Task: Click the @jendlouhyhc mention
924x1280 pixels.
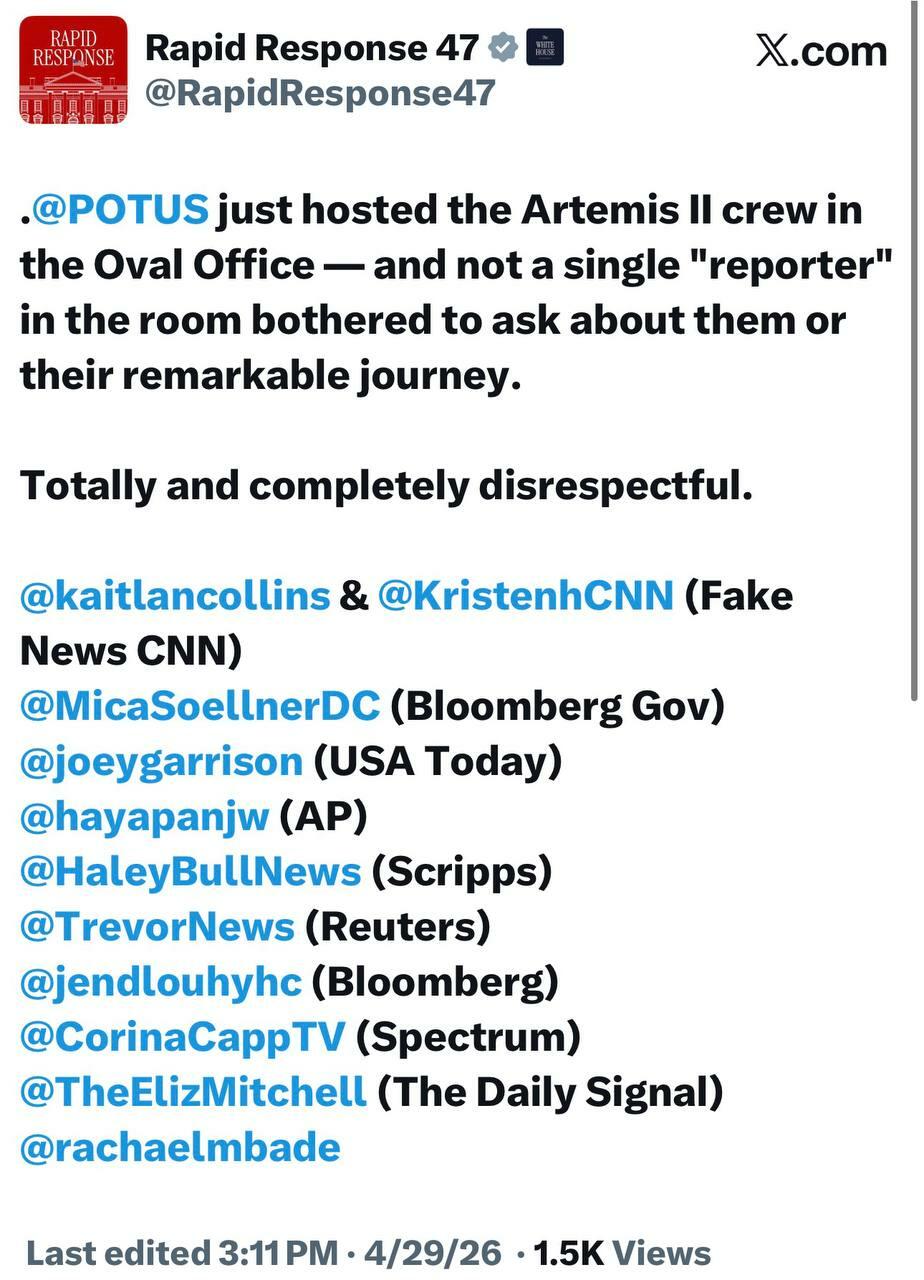Action: click(160, 981)
